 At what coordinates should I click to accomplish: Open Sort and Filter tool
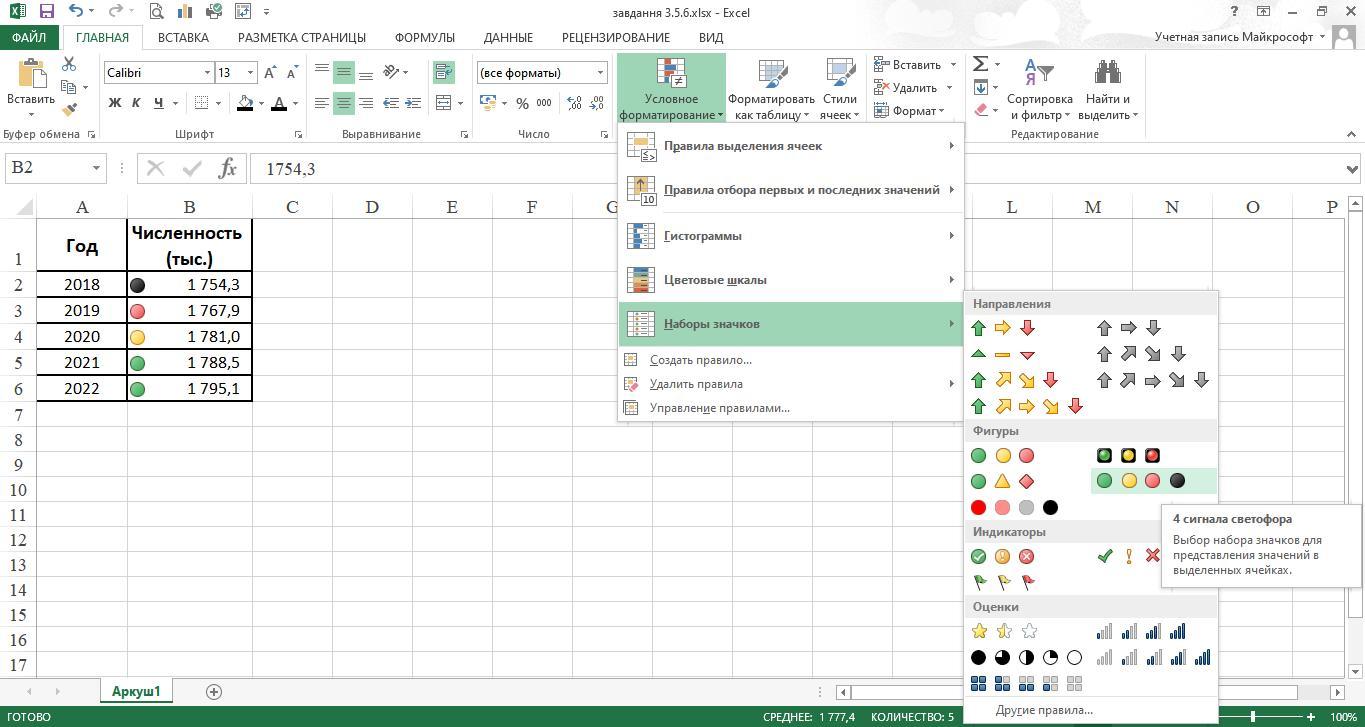point(1039,90)
